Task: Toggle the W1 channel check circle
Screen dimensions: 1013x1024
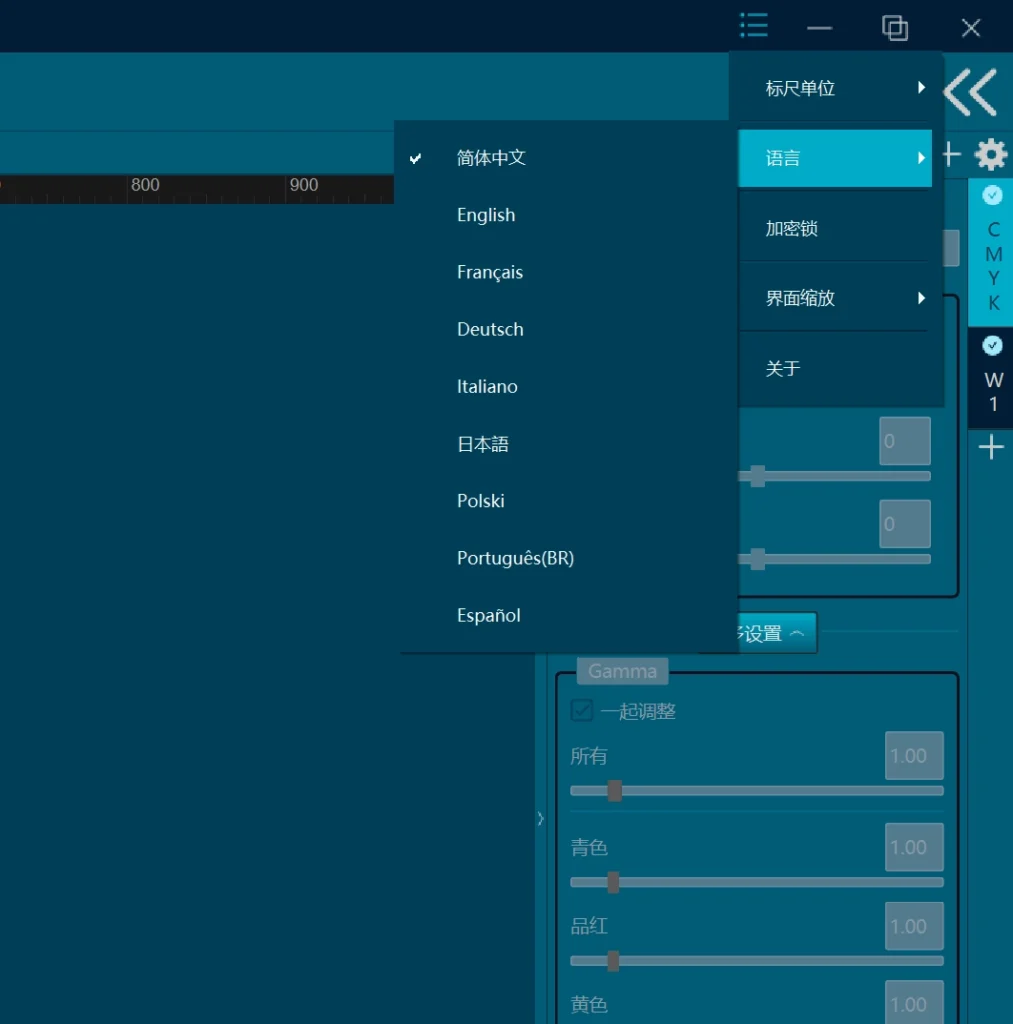Action: tap(992, 345)
